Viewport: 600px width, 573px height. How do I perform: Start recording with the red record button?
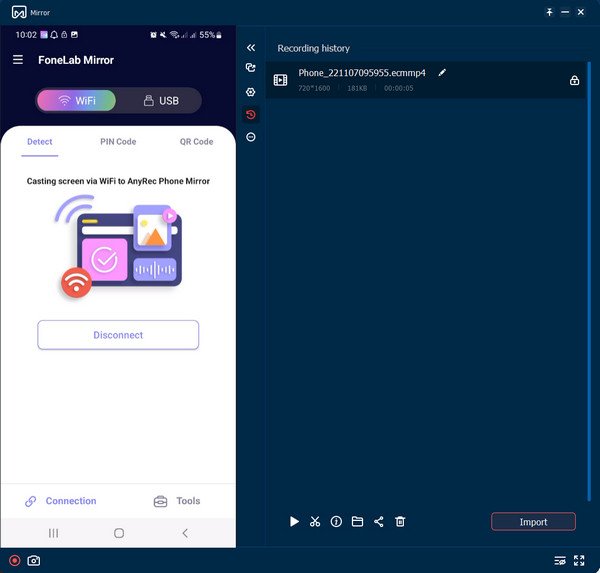[15, 561]
